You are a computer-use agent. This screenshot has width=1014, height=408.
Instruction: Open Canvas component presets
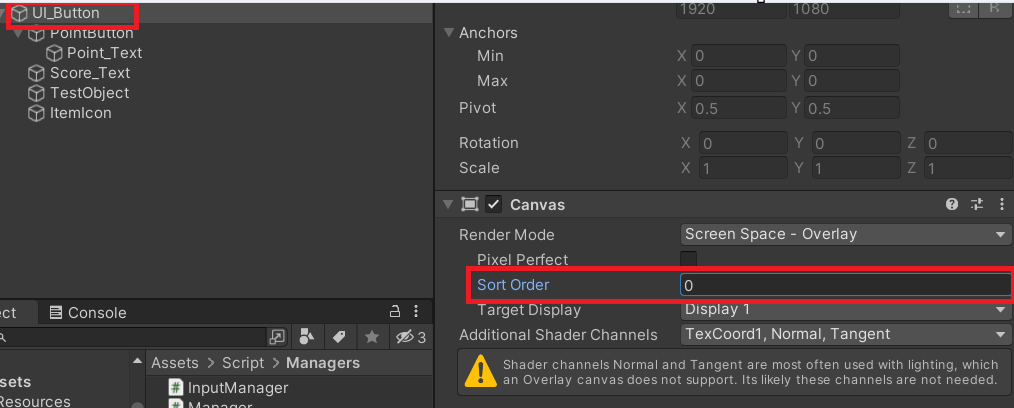point(976,205)
